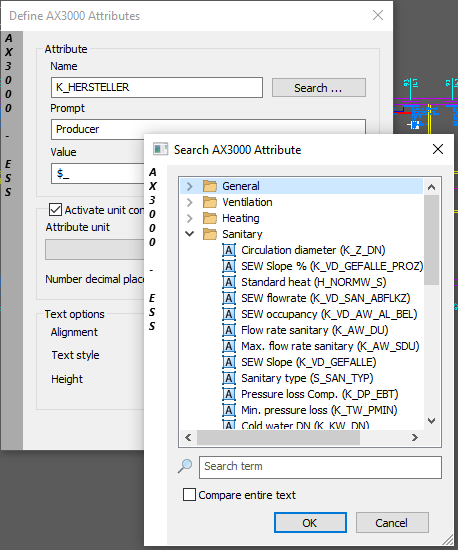Click the Value field containing $_
The width and height of the screenshot is (458, 550).
[97, 173]
